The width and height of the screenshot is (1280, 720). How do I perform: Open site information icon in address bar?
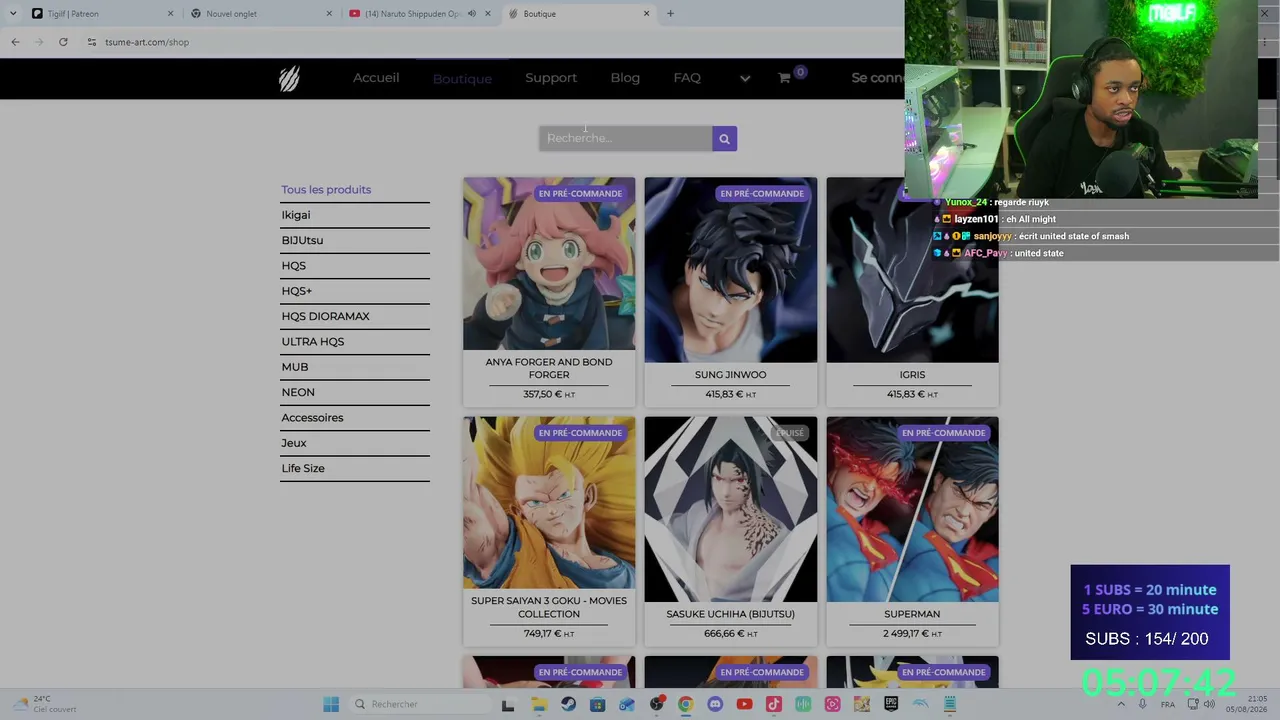pos(92,42)
